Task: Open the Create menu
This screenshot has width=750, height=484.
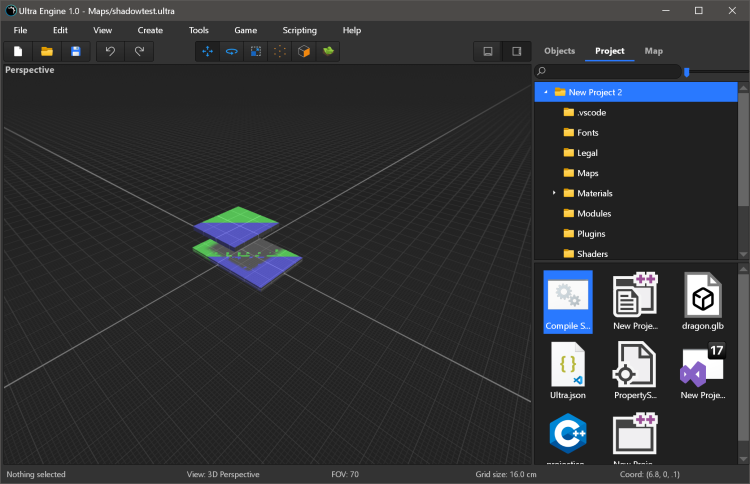Action: [x=150, y=30]
